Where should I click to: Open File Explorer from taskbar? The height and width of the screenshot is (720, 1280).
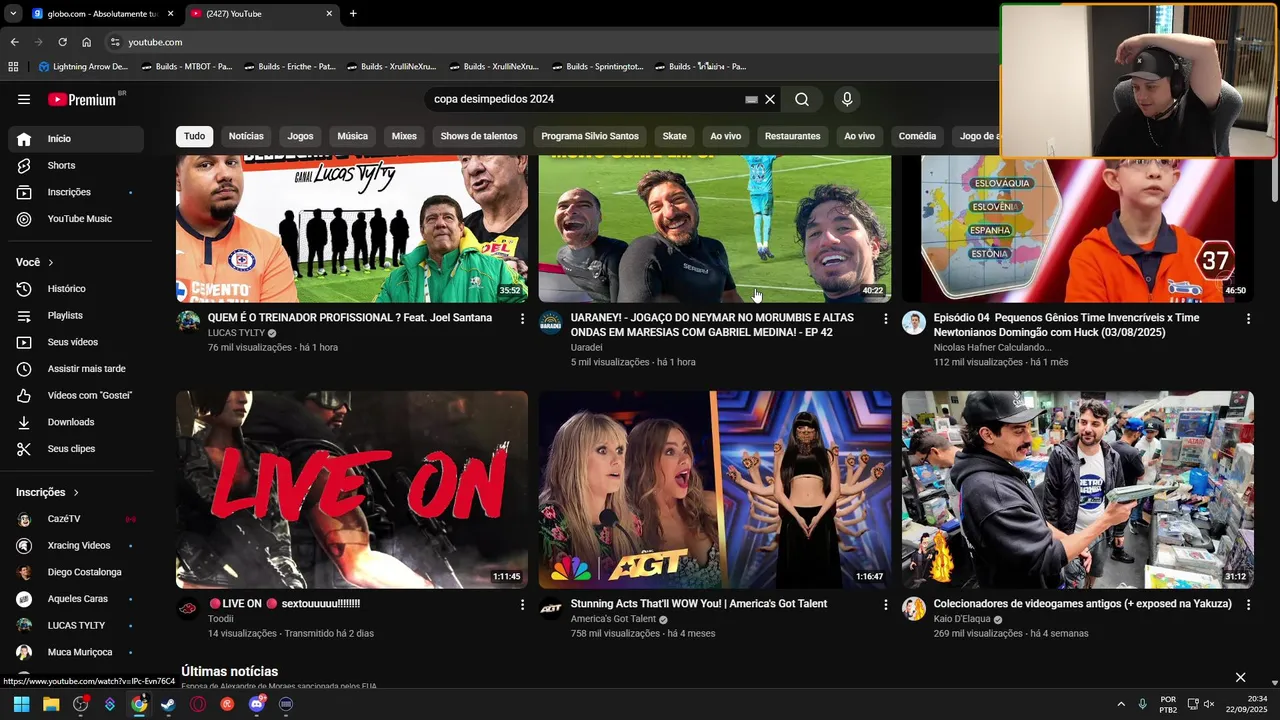51,704
